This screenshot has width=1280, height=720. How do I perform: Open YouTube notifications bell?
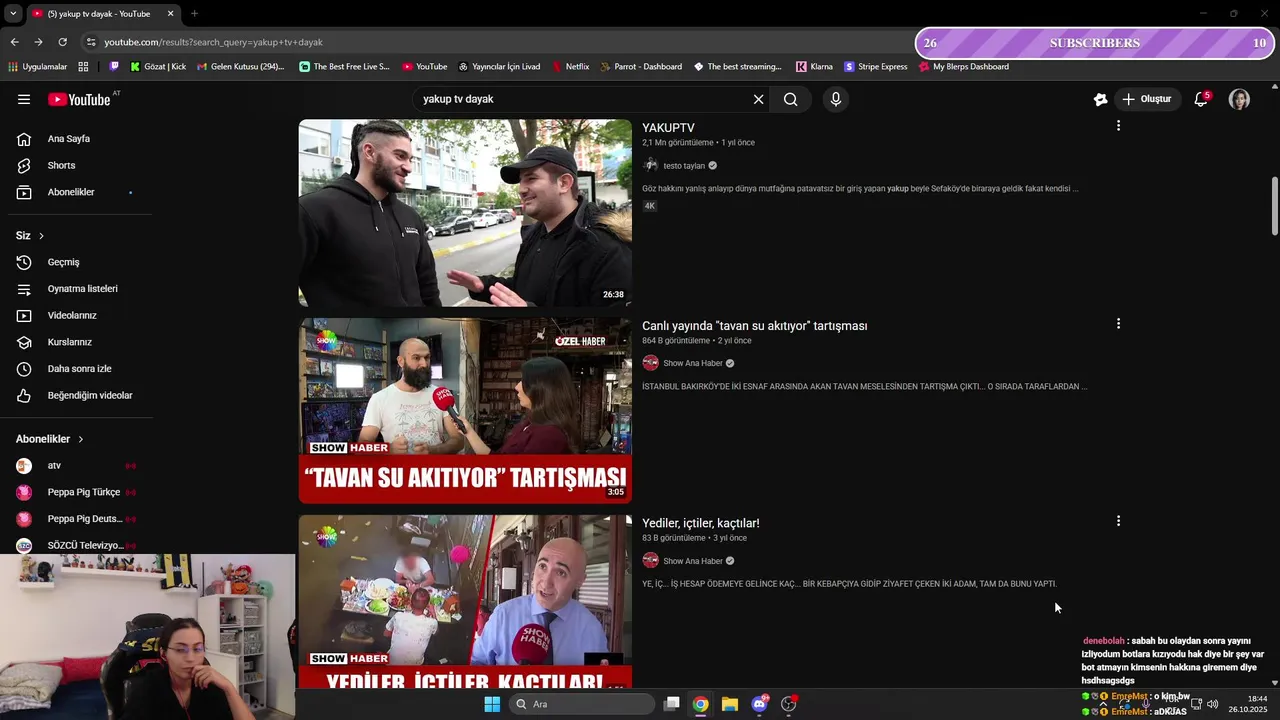click(x=1201, y=99)
